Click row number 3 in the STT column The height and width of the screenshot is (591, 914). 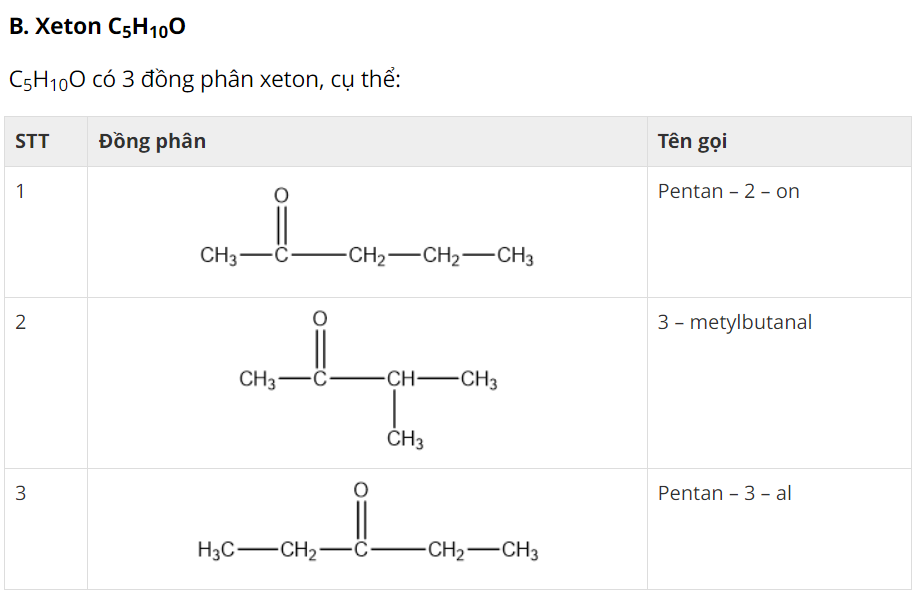coord(20,493)
